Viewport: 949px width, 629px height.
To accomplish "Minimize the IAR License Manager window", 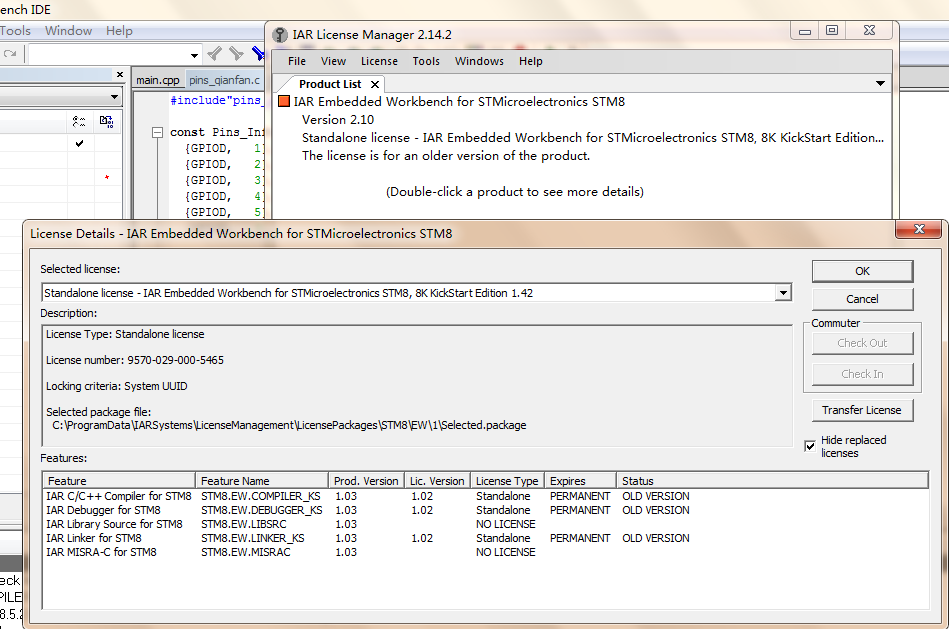I will 805,31.
